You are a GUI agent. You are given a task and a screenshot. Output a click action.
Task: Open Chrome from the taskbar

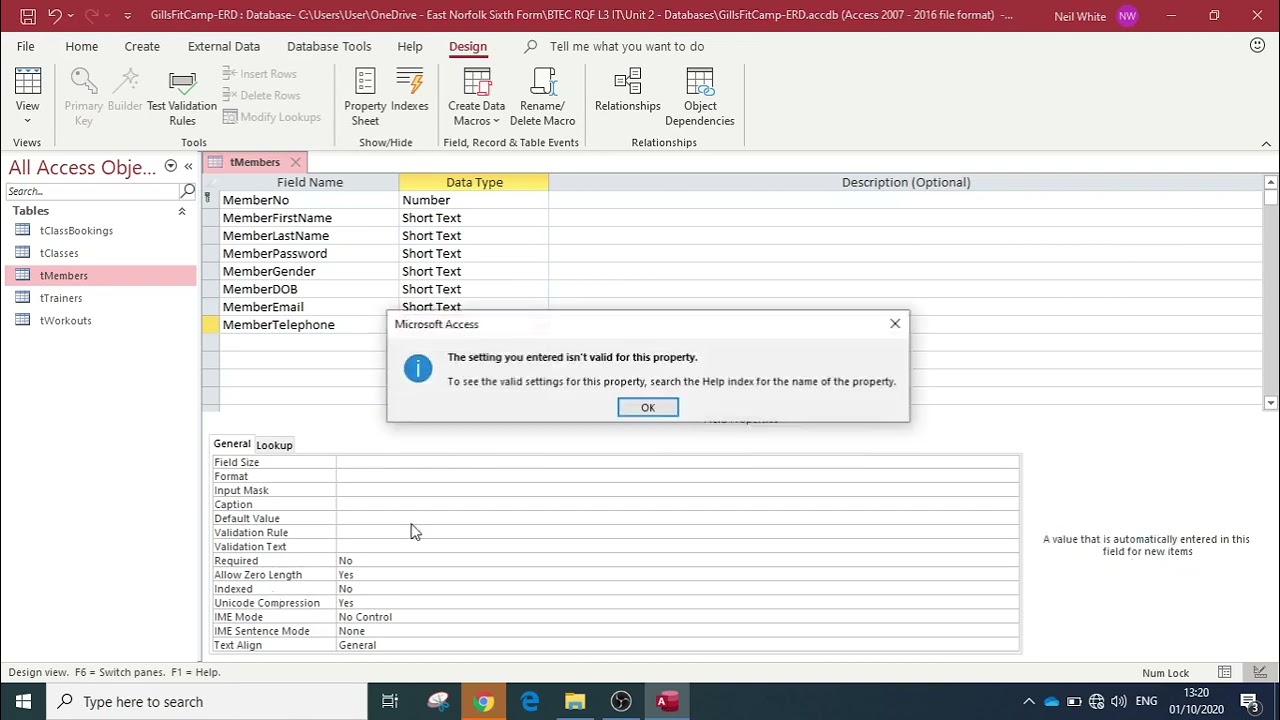tap(484, 702)
